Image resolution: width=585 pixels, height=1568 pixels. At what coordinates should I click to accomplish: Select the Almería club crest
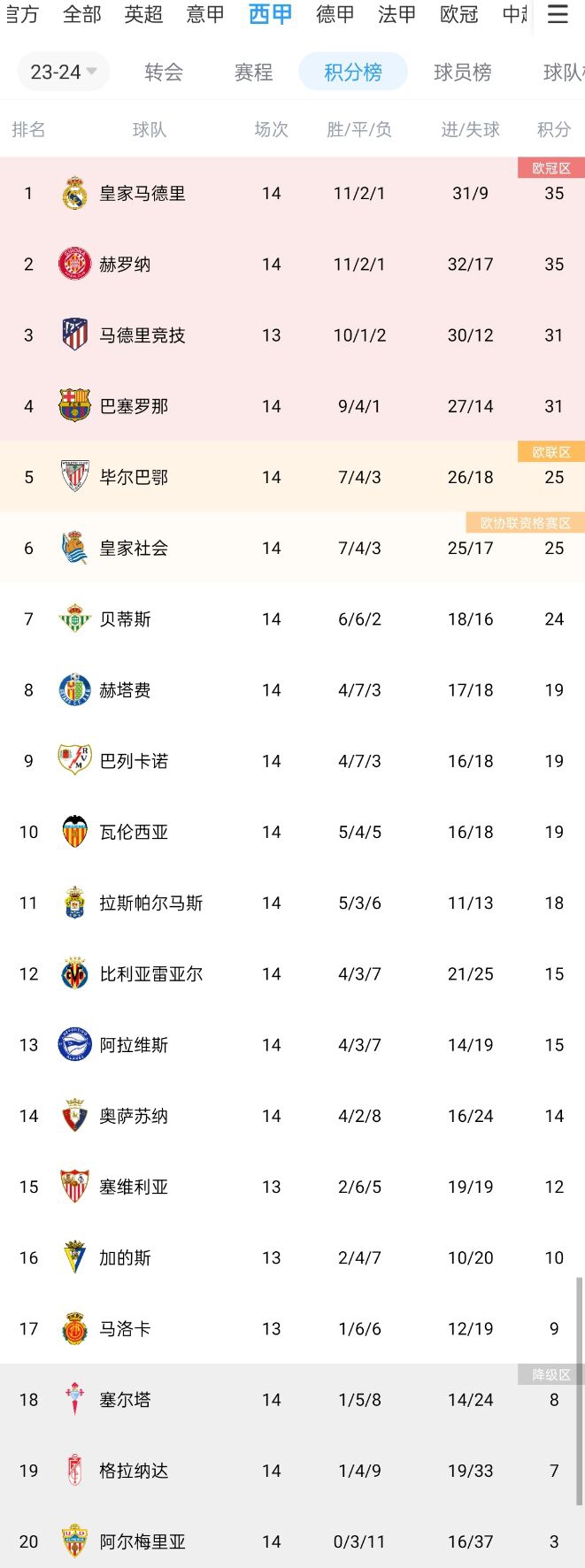coord(75,1541)
